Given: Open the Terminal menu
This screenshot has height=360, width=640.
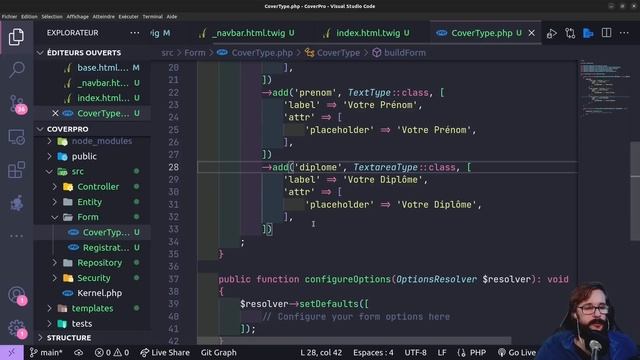Looking at the screenshot, I should 152,17.
